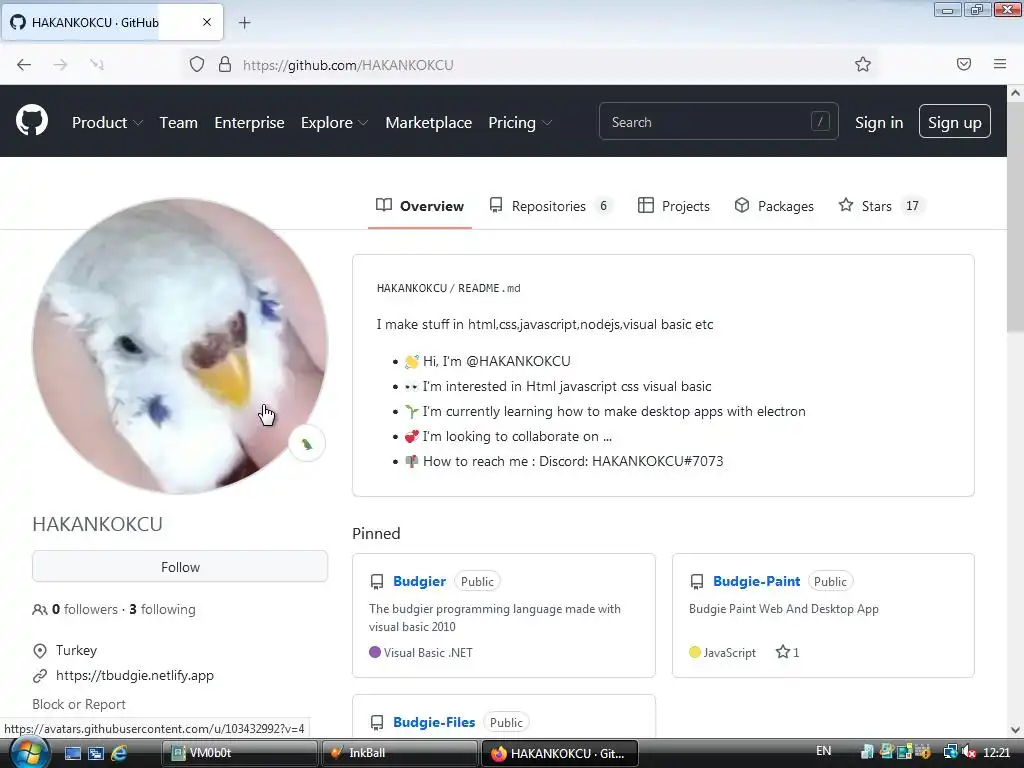This screenshot has width=1024, height=768.
Task: Click scrollbar up arrow
Action: 1015,93
